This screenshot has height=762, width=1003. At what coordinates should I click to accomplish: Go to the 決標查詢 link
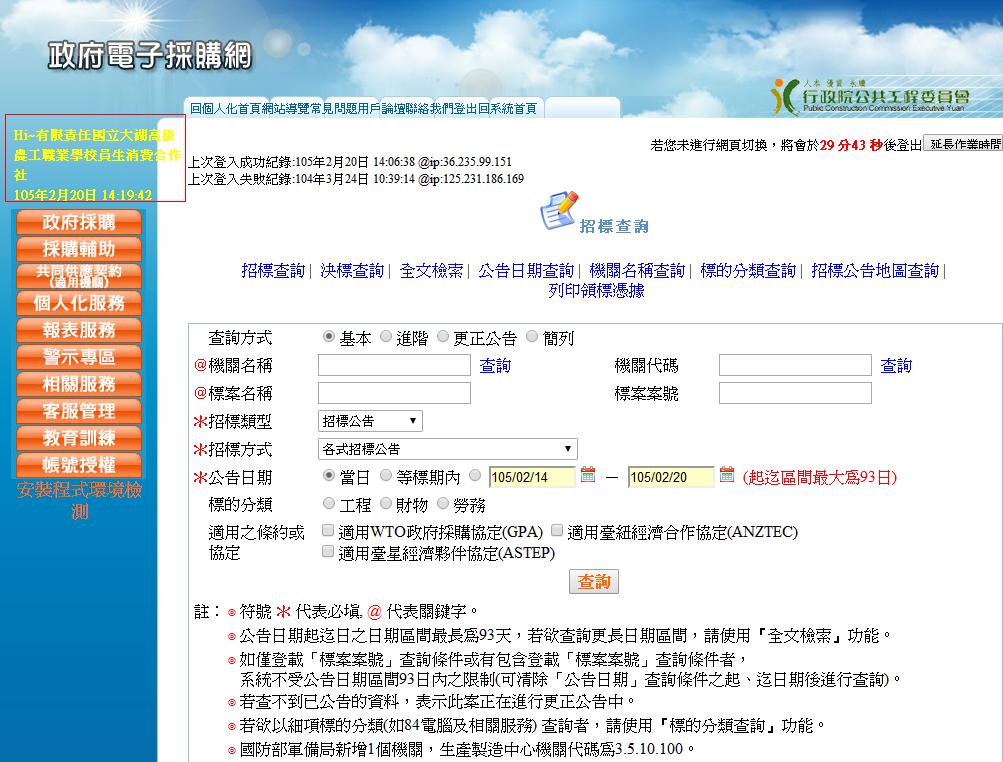(352, 271)
